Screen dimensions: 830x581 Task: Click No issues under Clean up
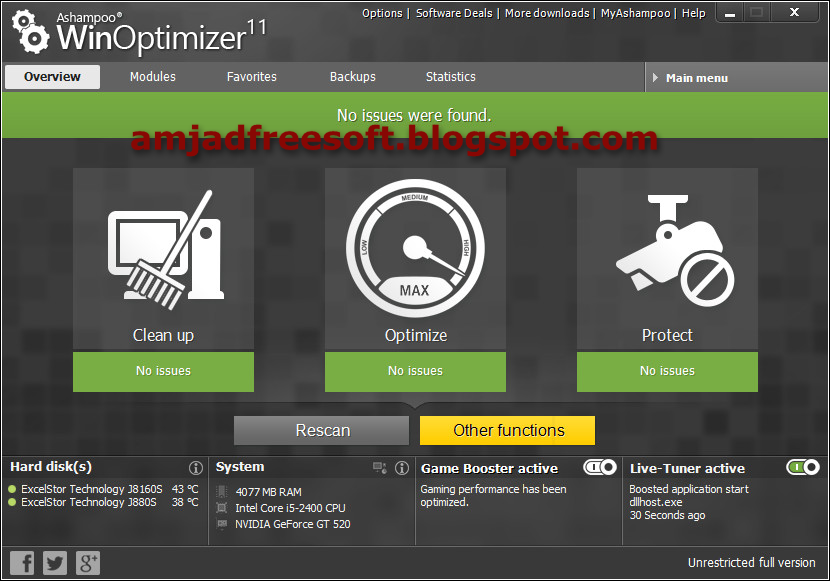pos(164,371)
